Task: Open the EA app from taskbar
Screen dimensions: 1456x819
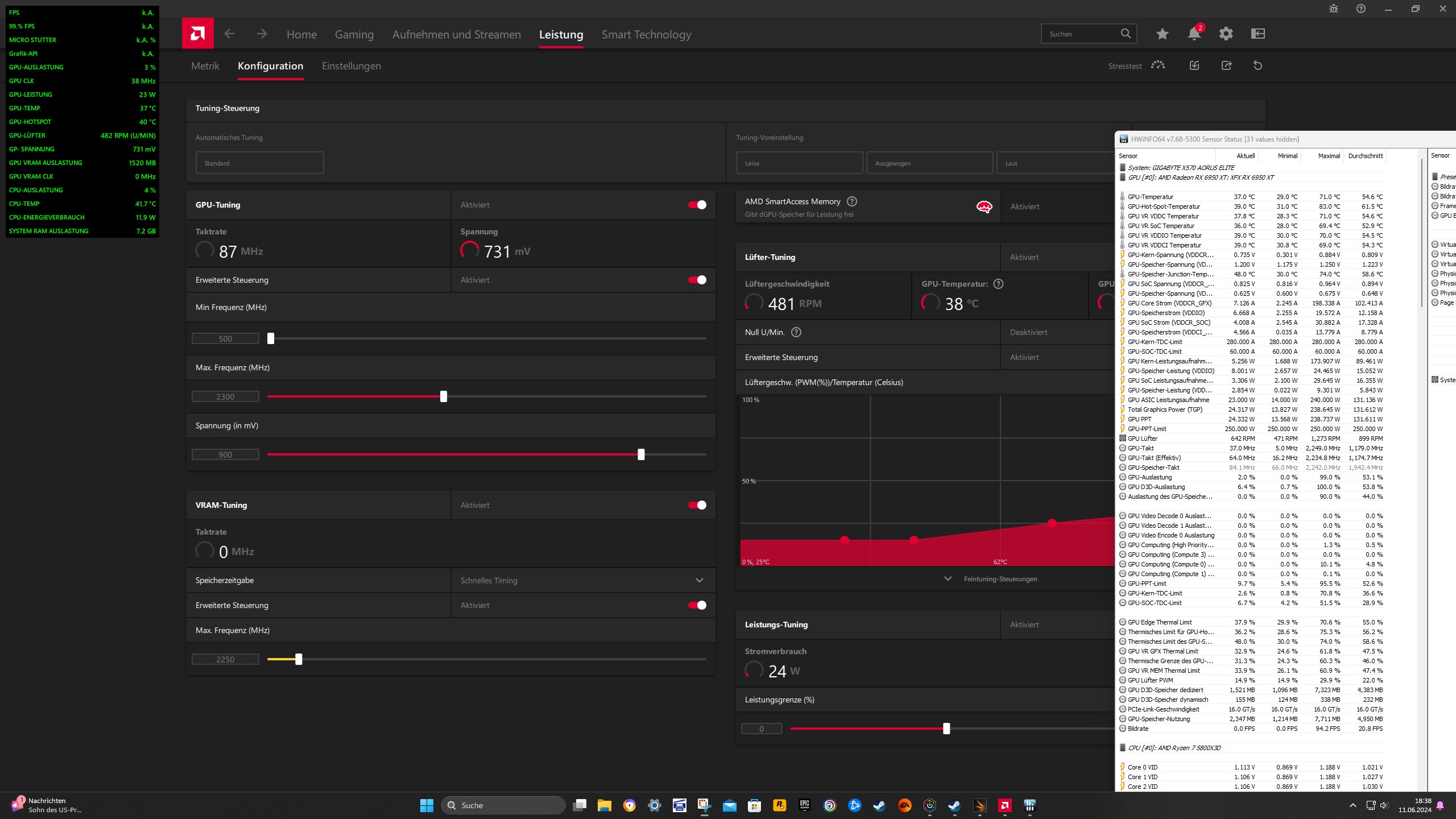Action: [x=905, y=805]
